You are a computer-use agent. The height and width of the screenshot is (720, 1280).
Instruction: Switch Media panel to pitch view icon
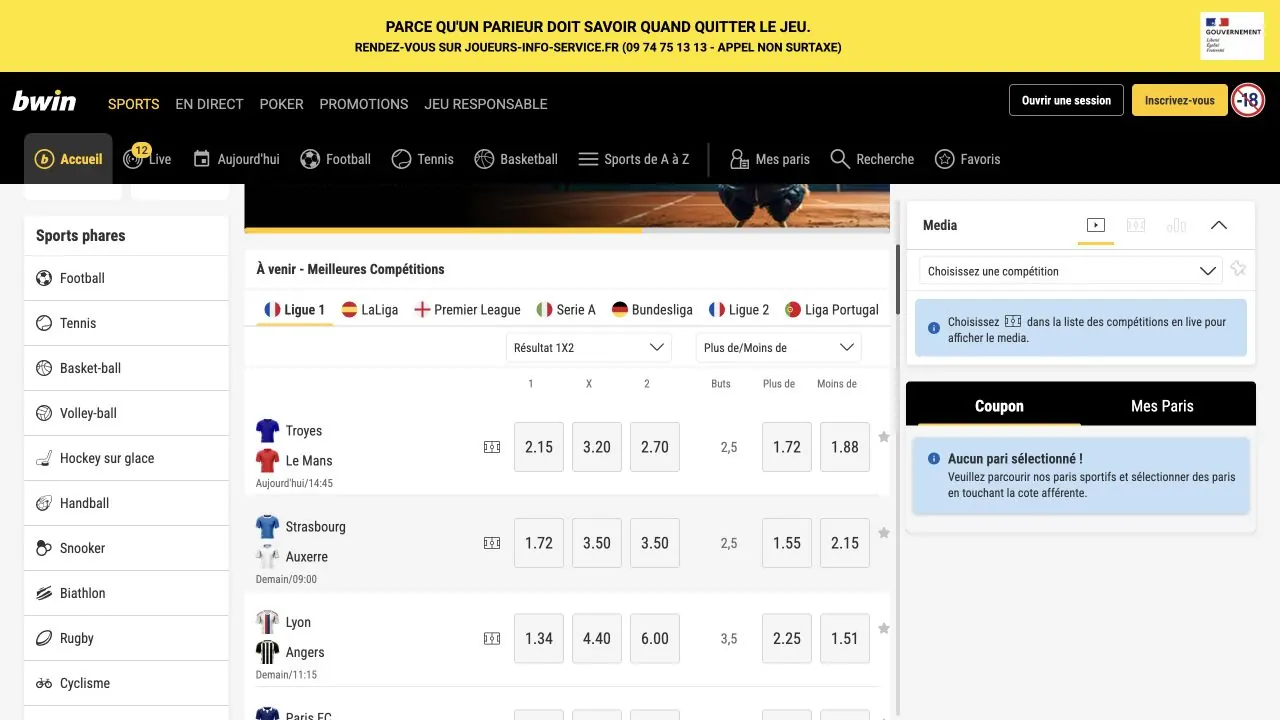(1136, 225)
